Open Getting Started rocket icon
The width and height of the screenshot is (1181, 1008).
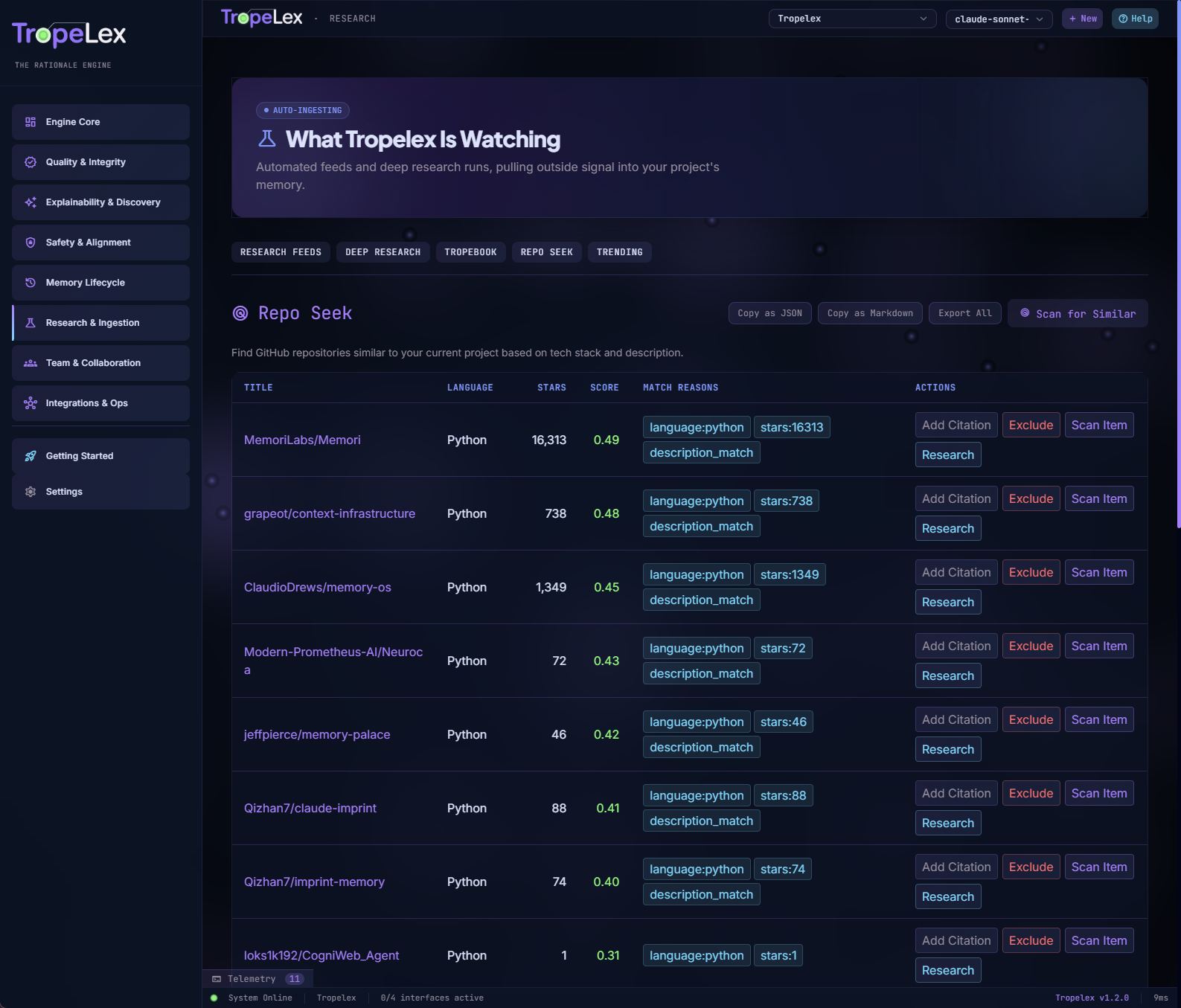click(31, 456)
